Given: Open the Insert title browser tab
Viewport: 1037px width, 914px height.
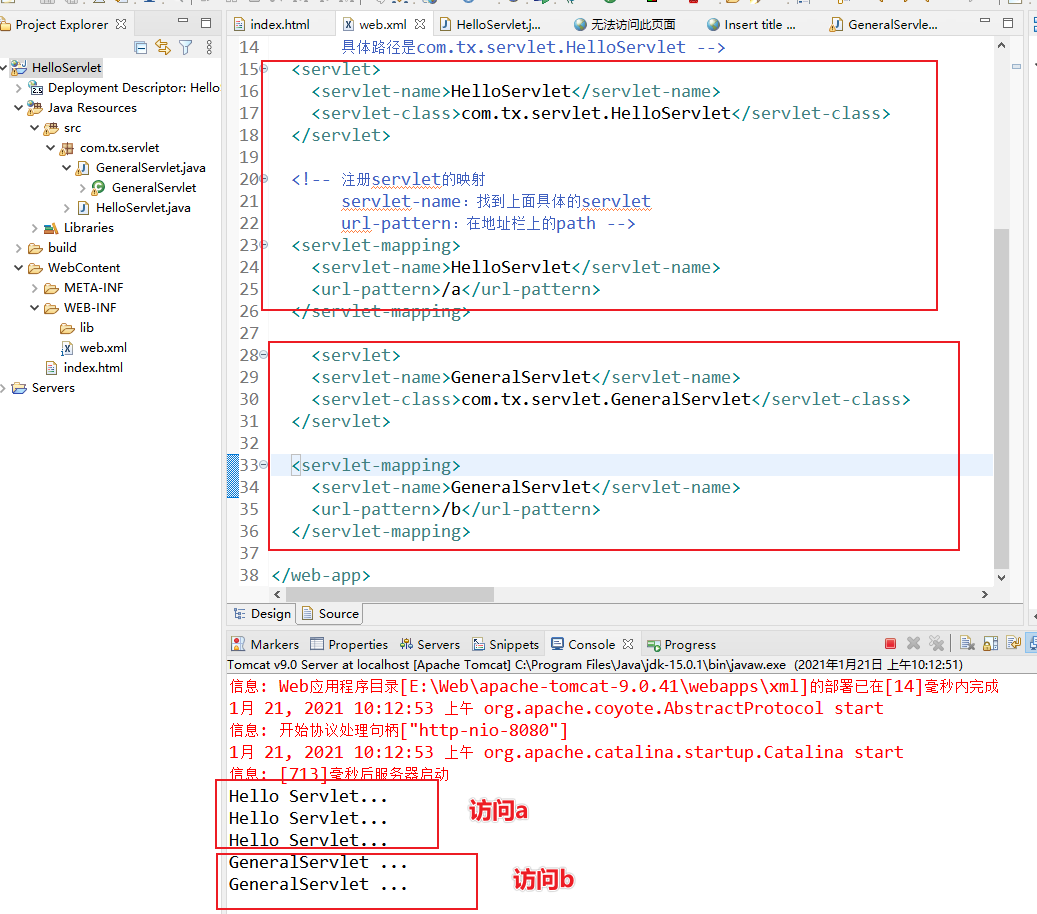Looking at the screenshot, I should (751, 24).
